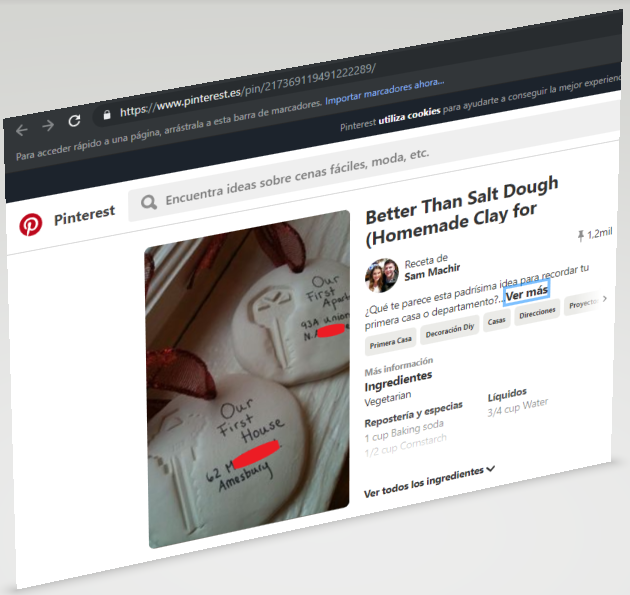Click the Más información label
The image size is (630, 595).
pos(399,366)
